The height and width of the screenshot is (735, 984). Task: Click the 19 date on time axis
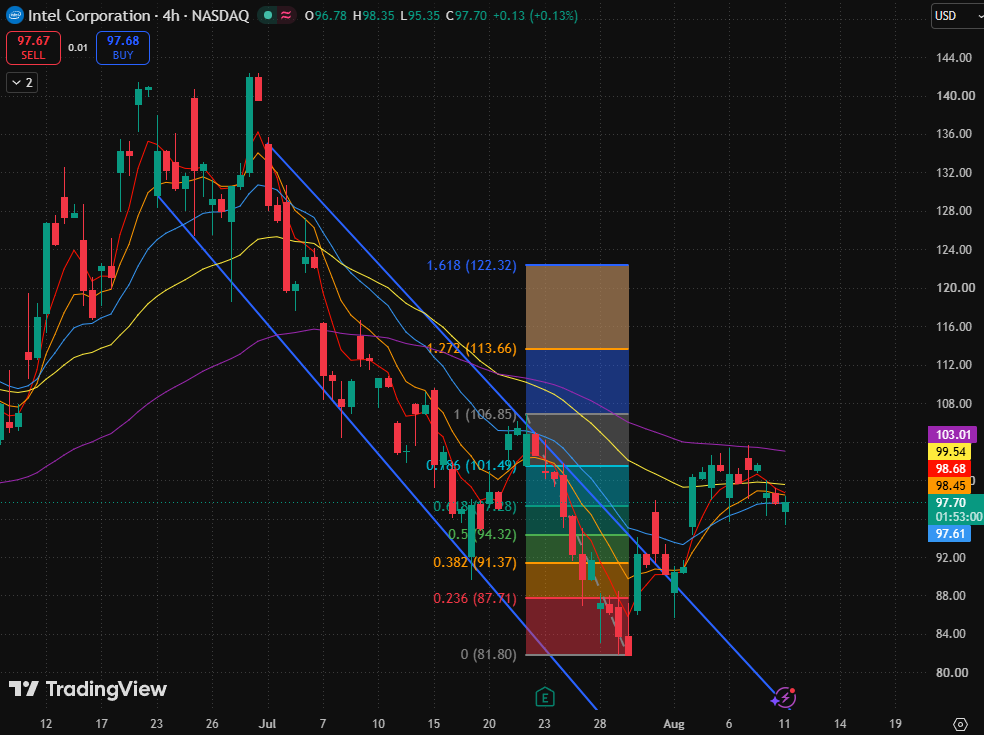(x=895, y=724)
